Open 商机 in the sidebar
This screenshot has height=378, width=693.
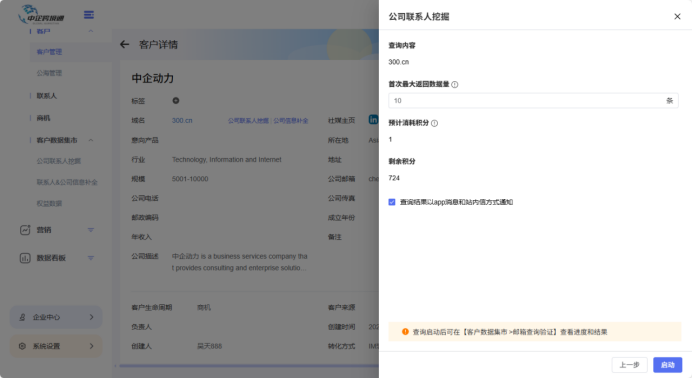pos(43,118)
